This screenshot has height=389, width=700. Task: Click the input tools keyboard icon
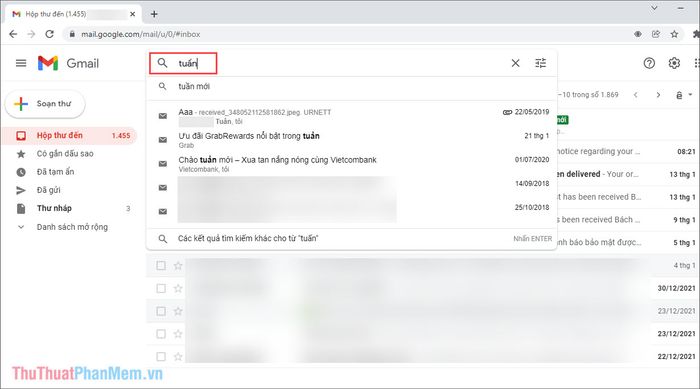[679, 95]
